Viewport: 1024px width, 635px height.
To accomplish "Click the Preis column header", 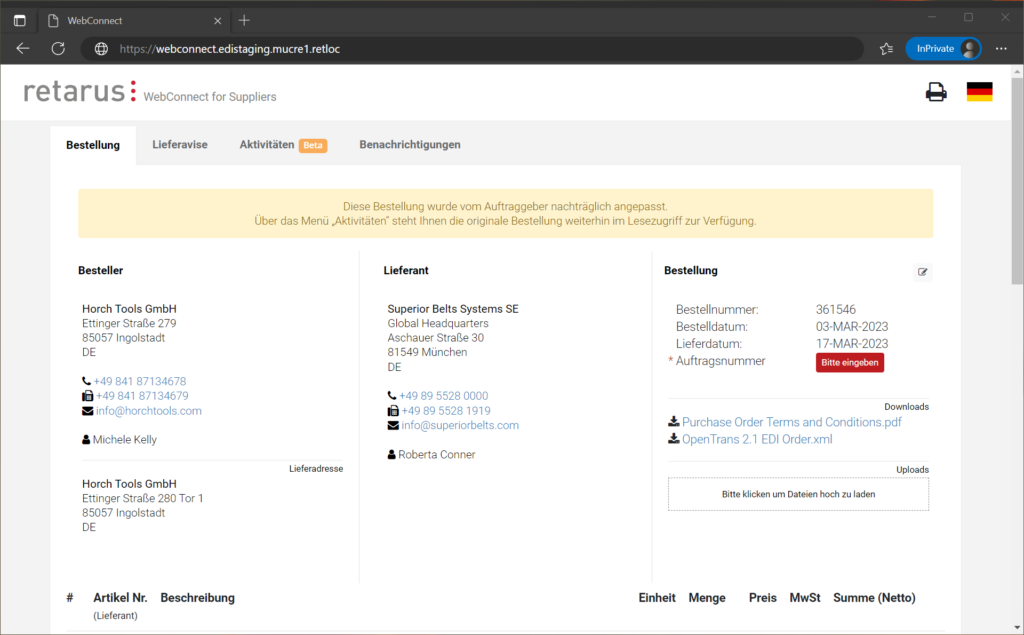I will pos(763,598).
